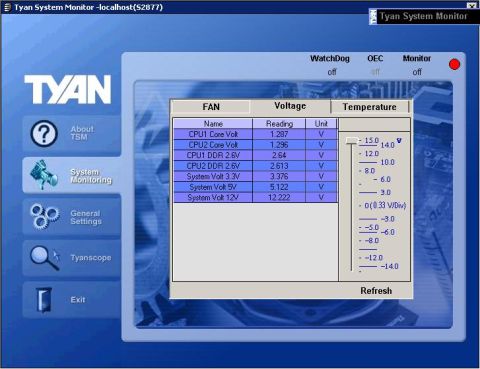Click the Monitor label

coord(417,59)
